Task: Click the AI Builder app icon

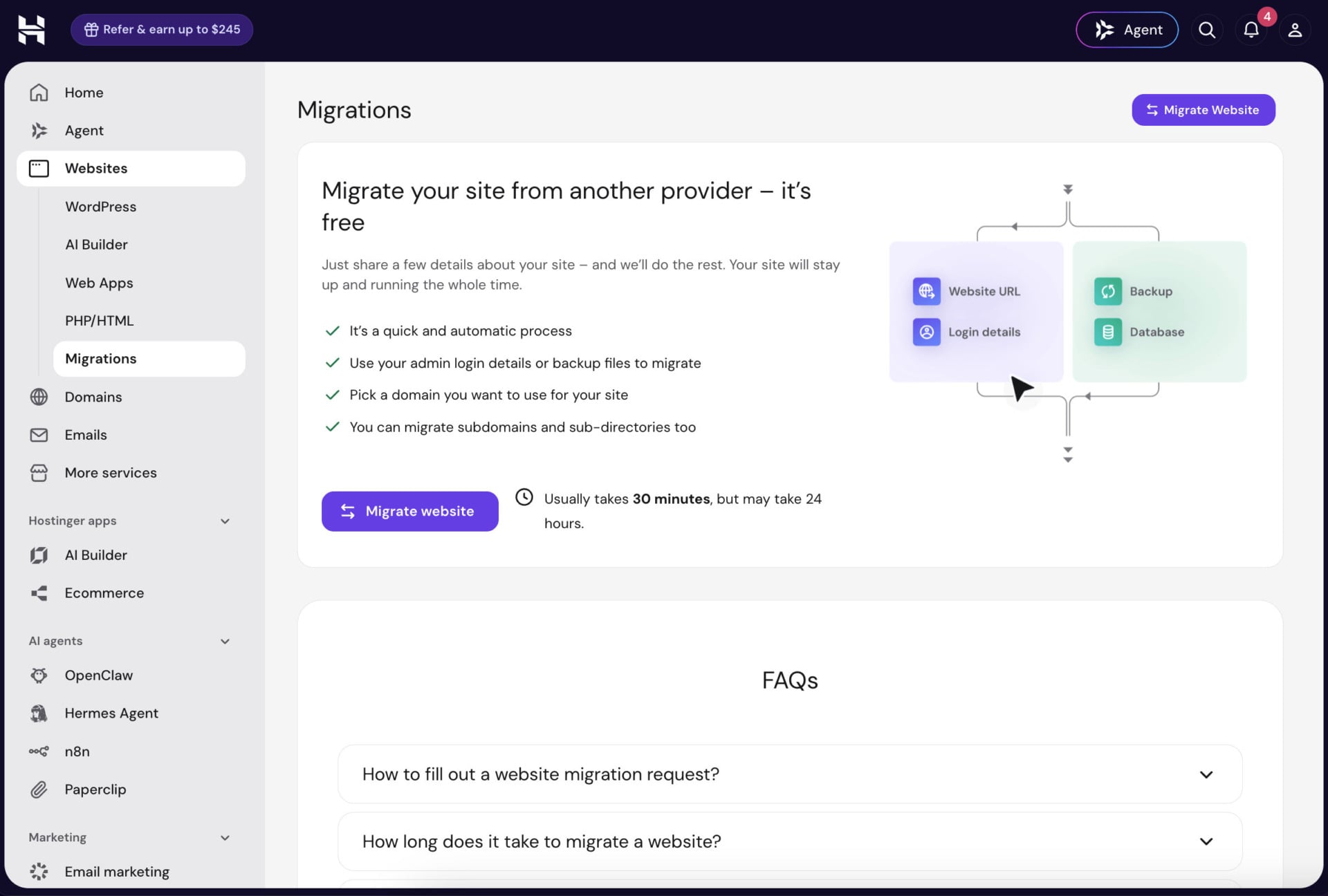Action: coord(39,555)
